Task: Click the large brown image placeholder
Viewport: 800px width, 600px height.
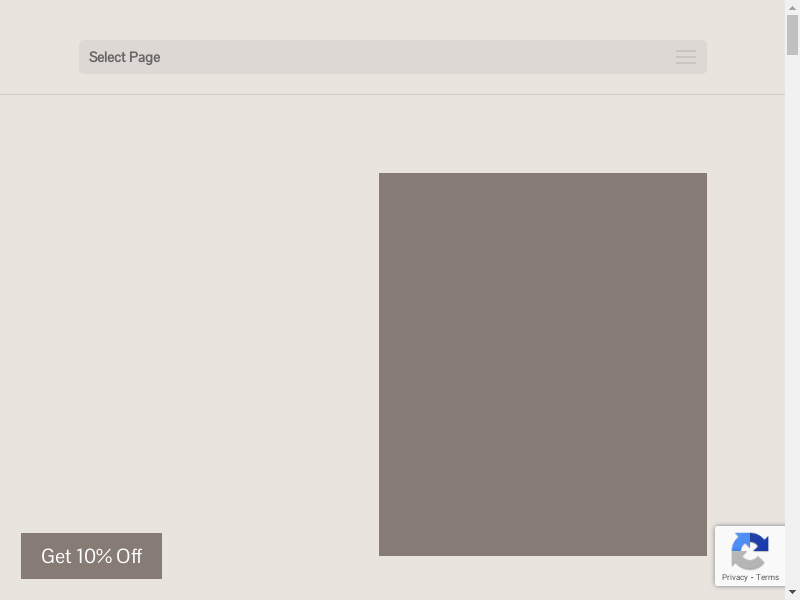Action: [542, 364]
